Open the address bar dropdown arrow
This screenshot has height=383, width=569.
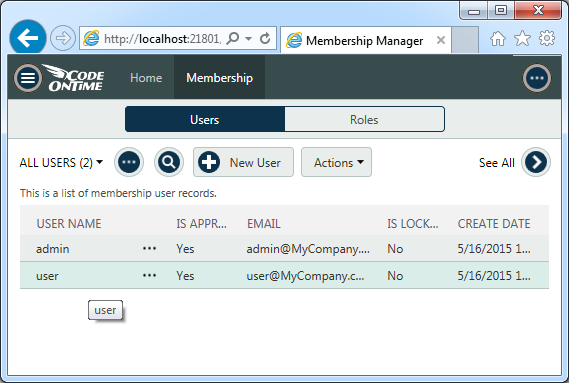[249, 38]
